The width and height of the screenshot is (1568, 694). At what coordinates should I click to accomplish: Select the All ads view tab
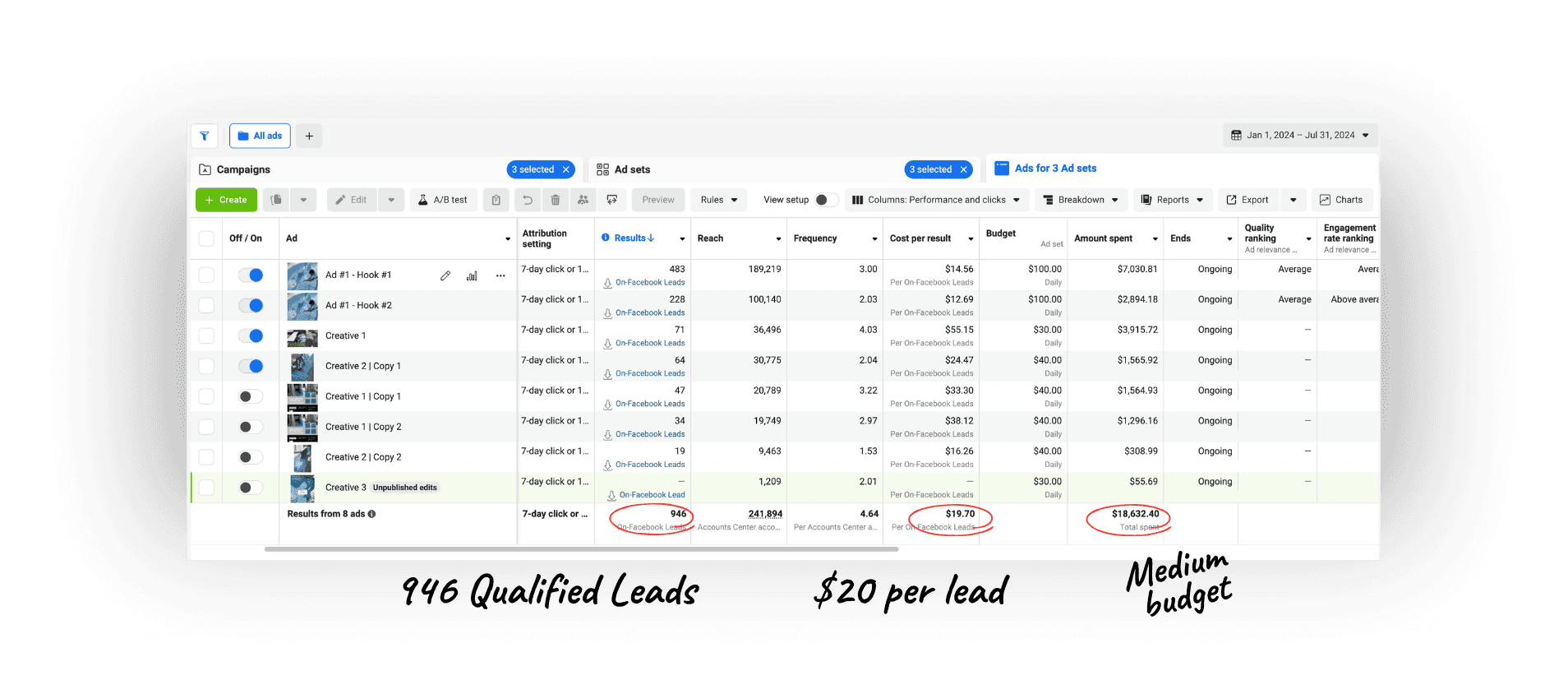coord(260,136)
